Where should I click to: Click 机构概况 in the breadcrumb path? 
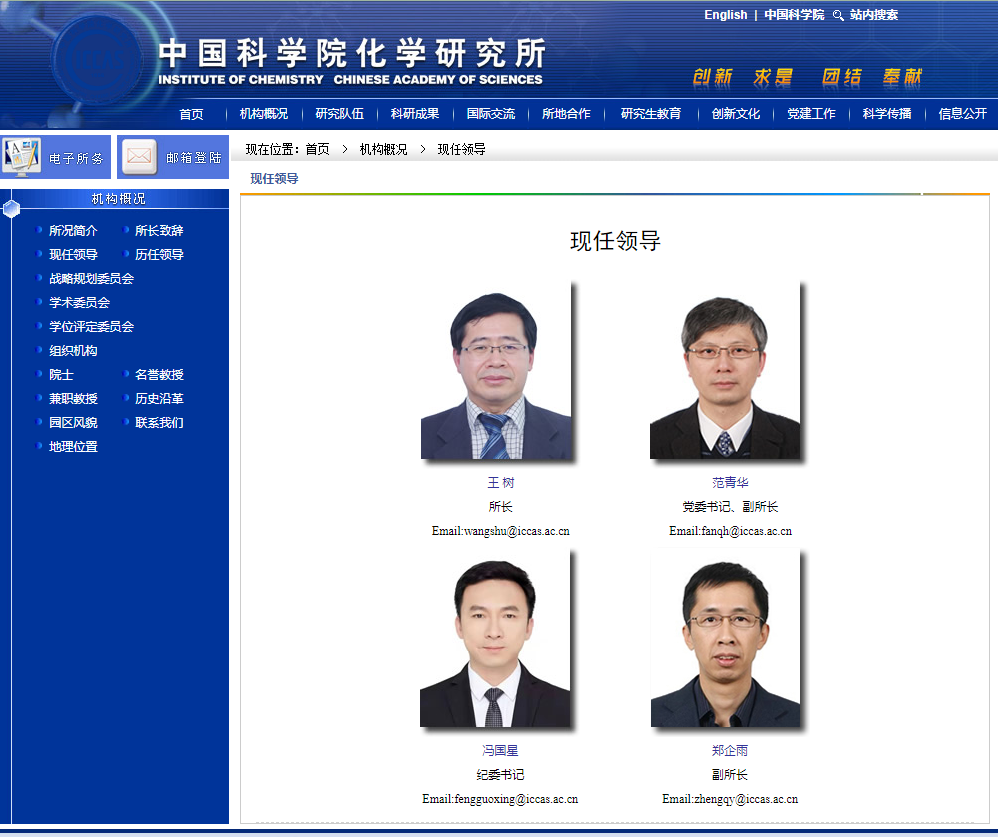[x=383, y=149]
